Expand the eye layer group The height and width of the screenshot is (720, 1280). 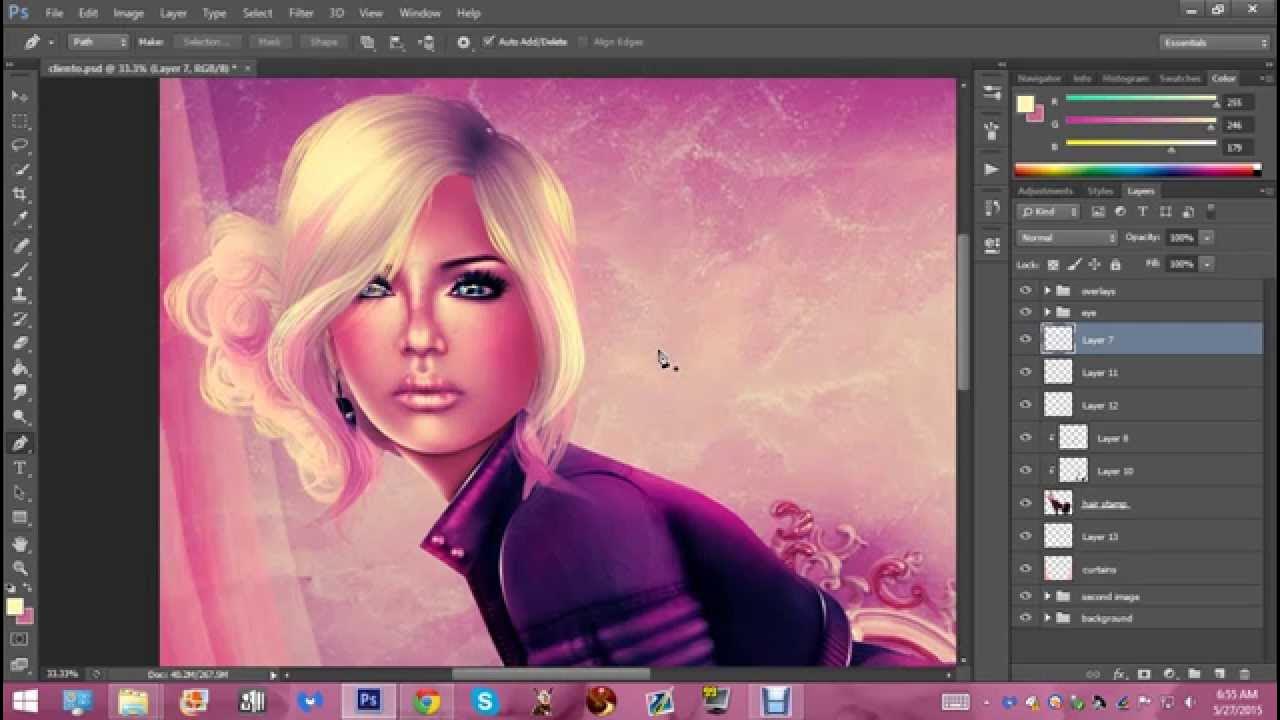click(1047, 312)
